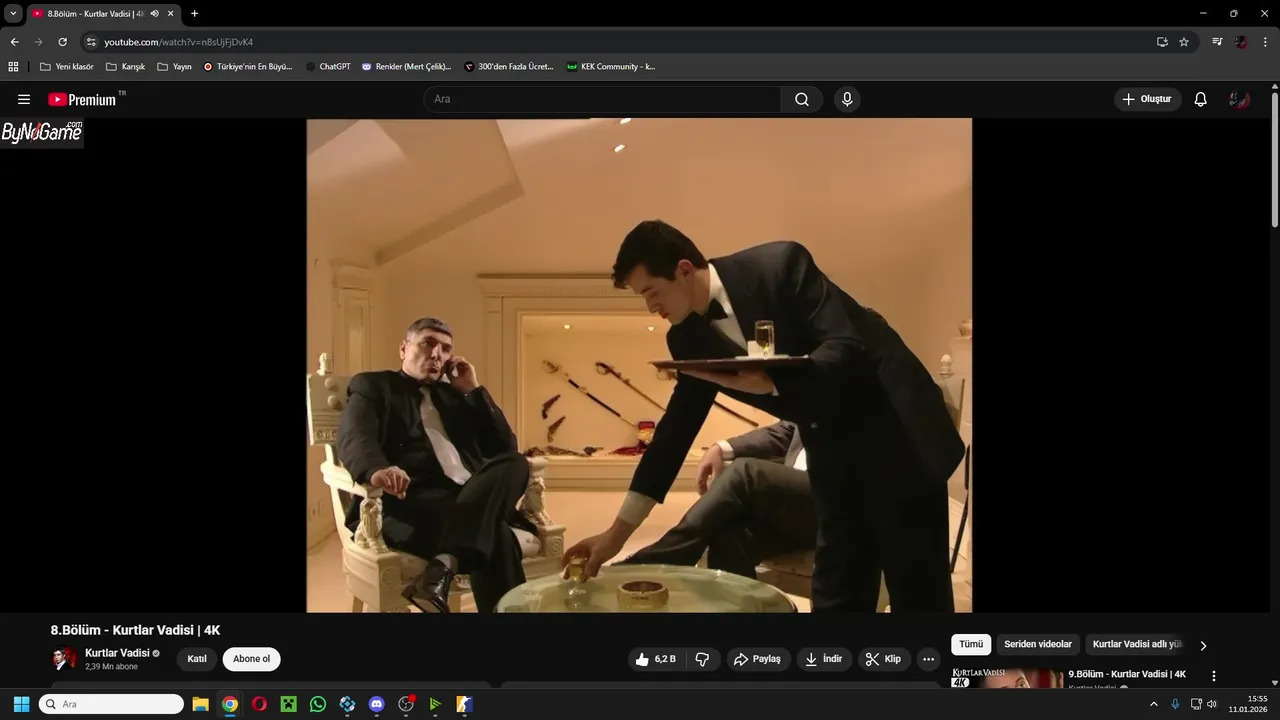Viewport: 1280px width, 720px height.
Task: Open media controls icon in Chrome toolbar
Action: (x=1217, y=42)
